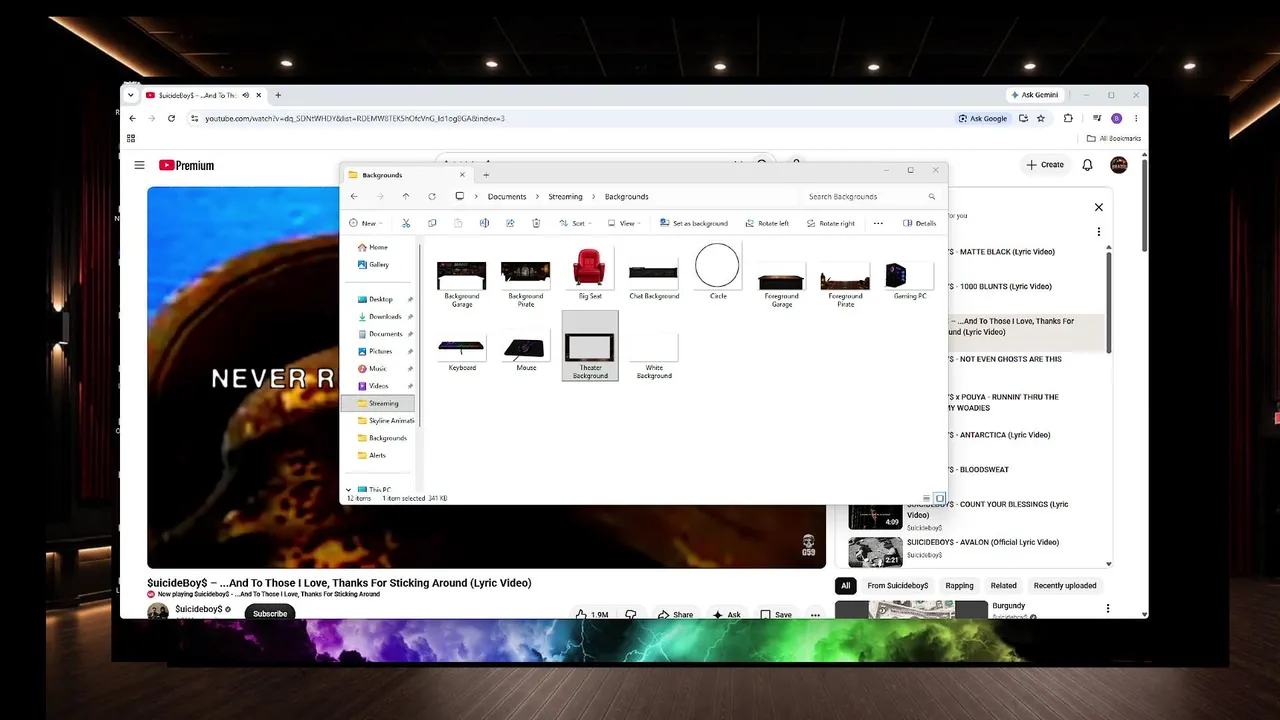The width and height of the screenshot is (1280, 720).
Task: Switch File Explorer to large thumbnails view icon
Action: pos(940,498)
